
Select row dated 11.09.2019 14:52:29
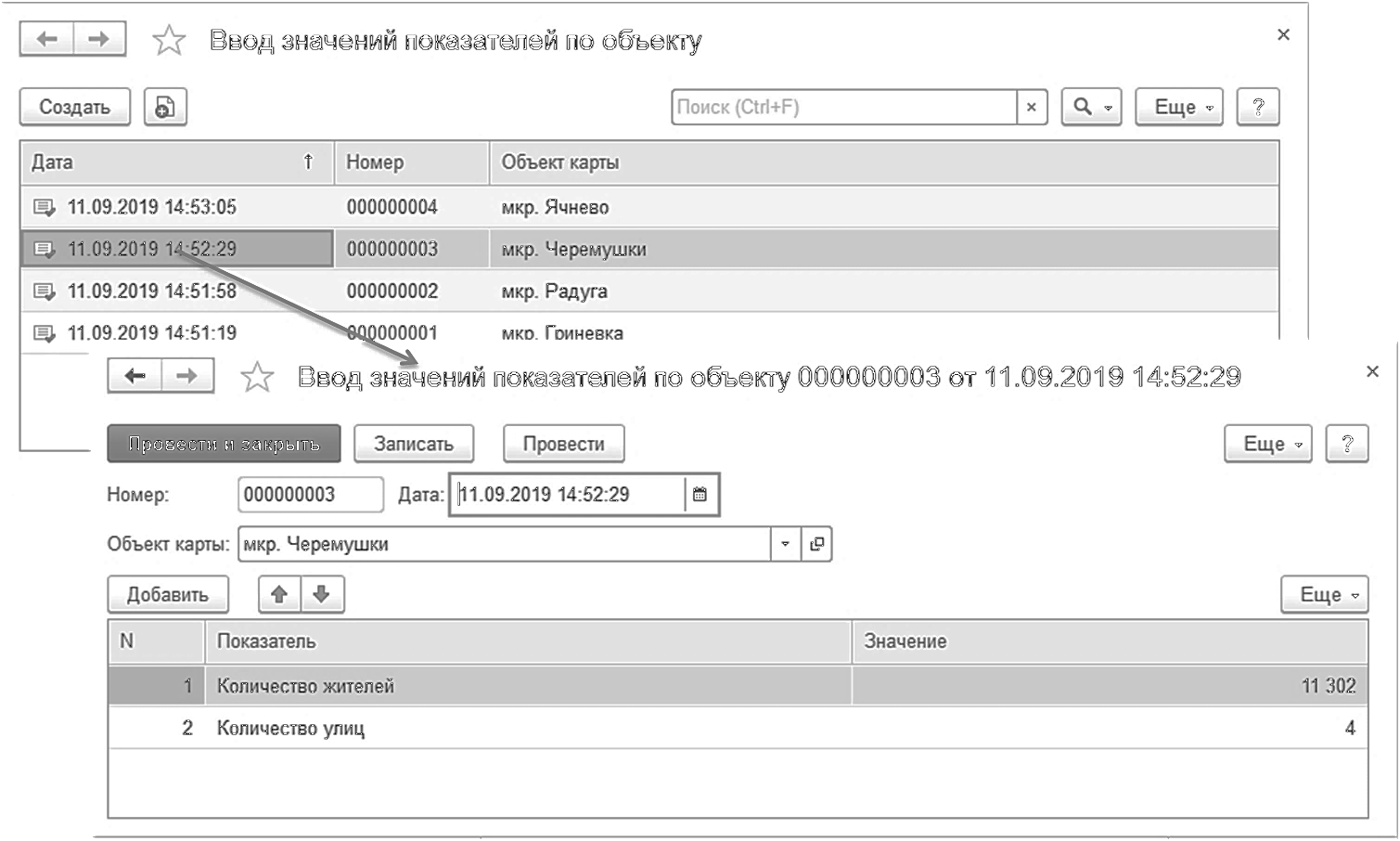click(x=649, y=249)
